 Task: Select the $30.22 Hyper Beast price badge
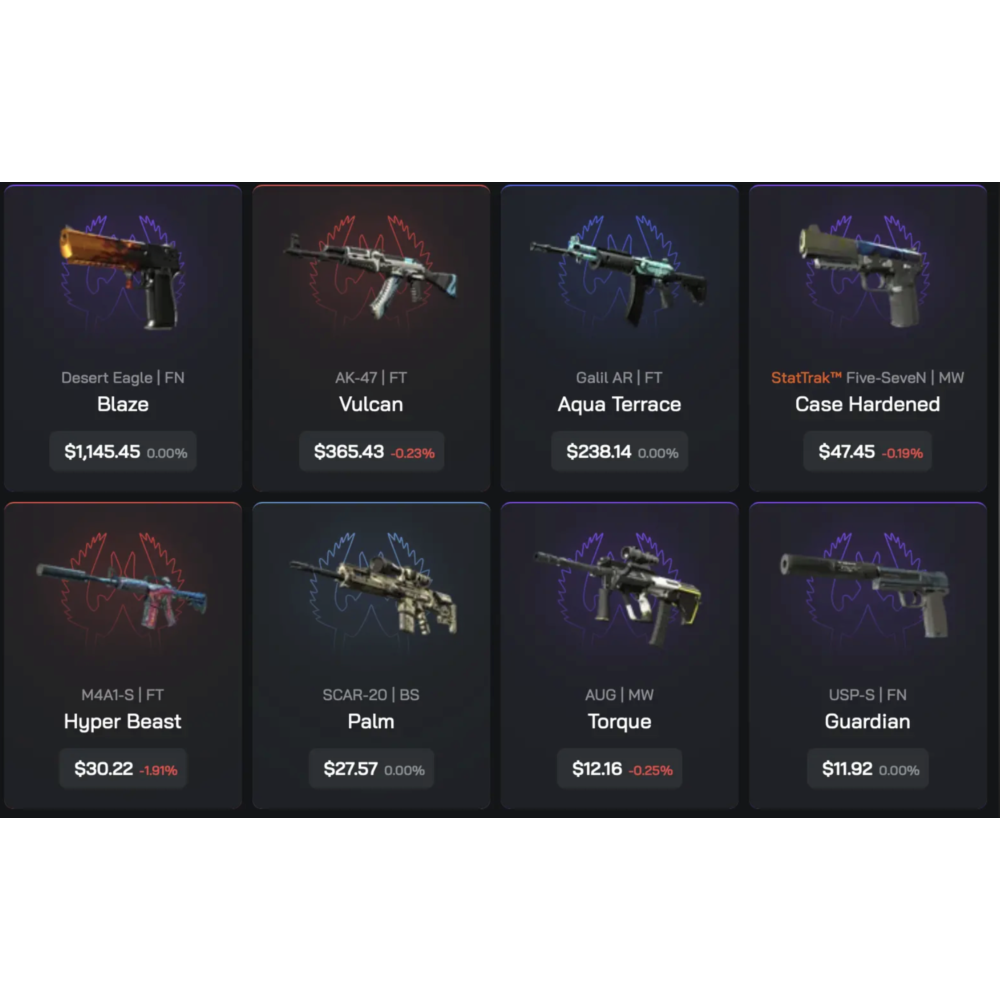point(123,768)
